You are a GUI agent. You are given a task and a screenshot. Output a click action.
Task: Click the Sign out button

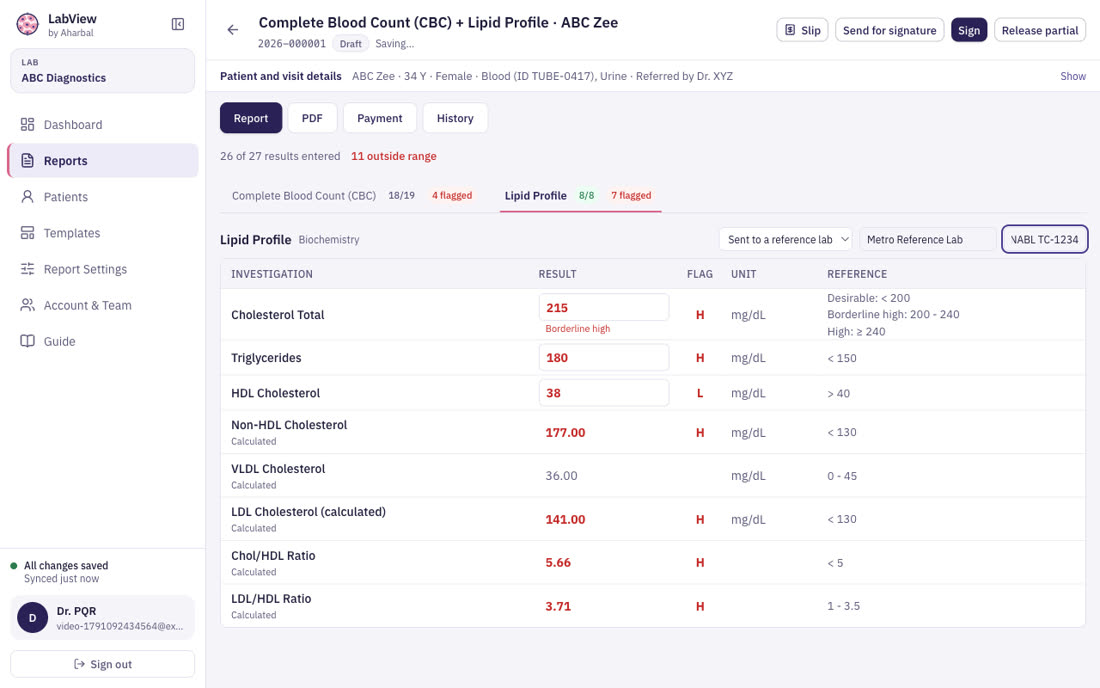[102, 664]
